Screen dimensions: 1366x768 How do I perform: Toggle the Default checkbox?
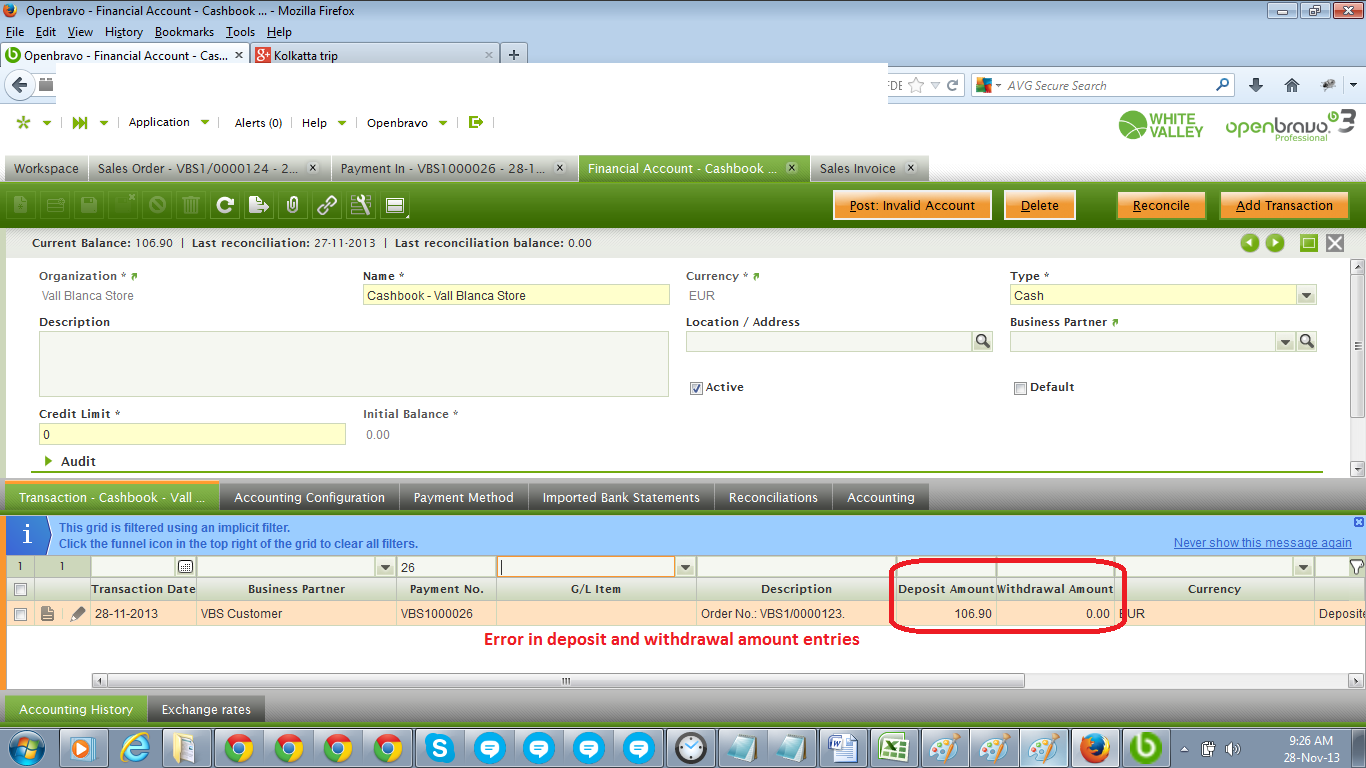coord(1020,388)
